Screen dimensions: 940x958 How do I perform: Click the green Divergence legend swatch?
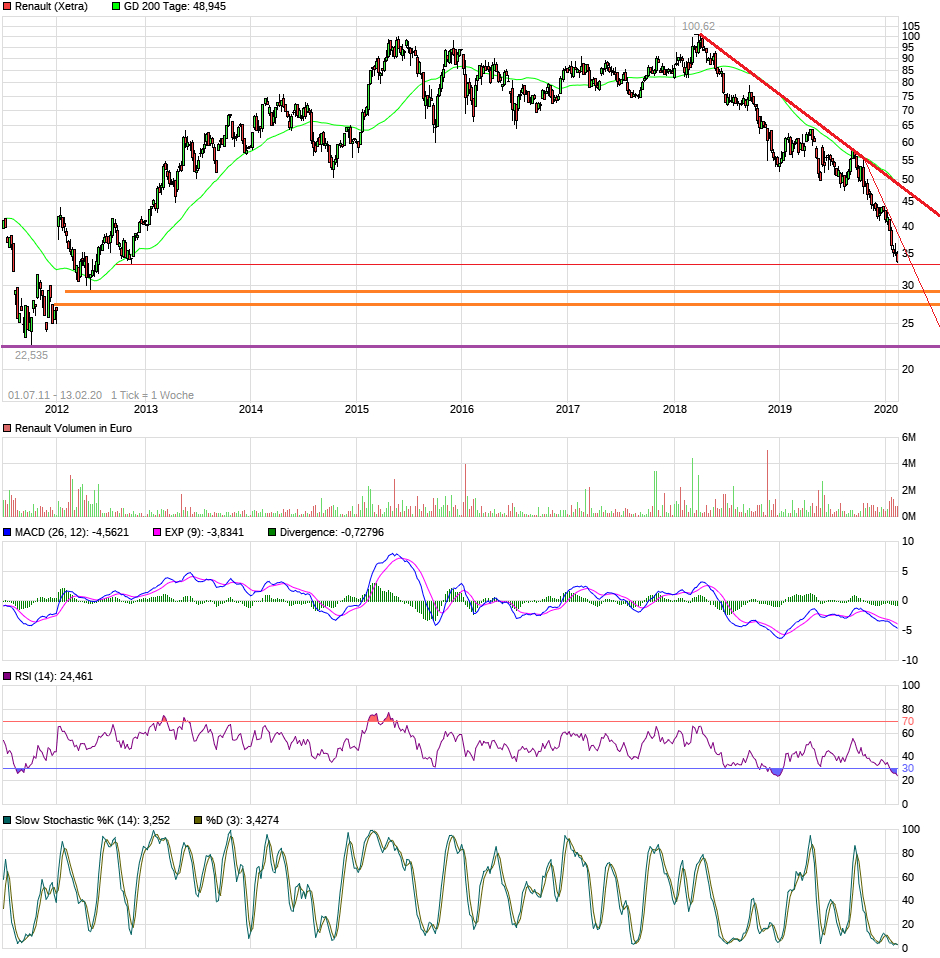(272, 532)
